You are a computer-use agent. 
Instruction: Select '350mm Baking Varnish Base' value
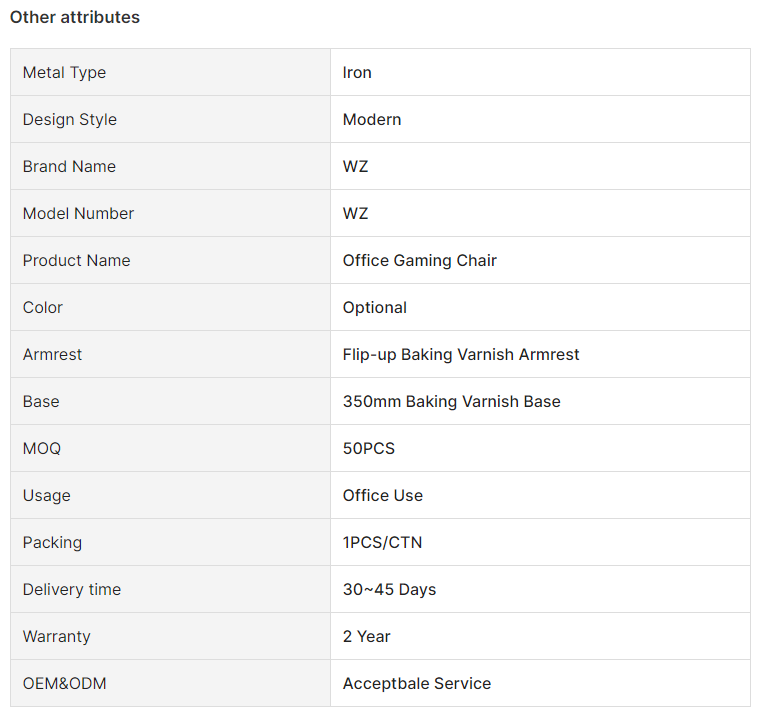[452, 402]
